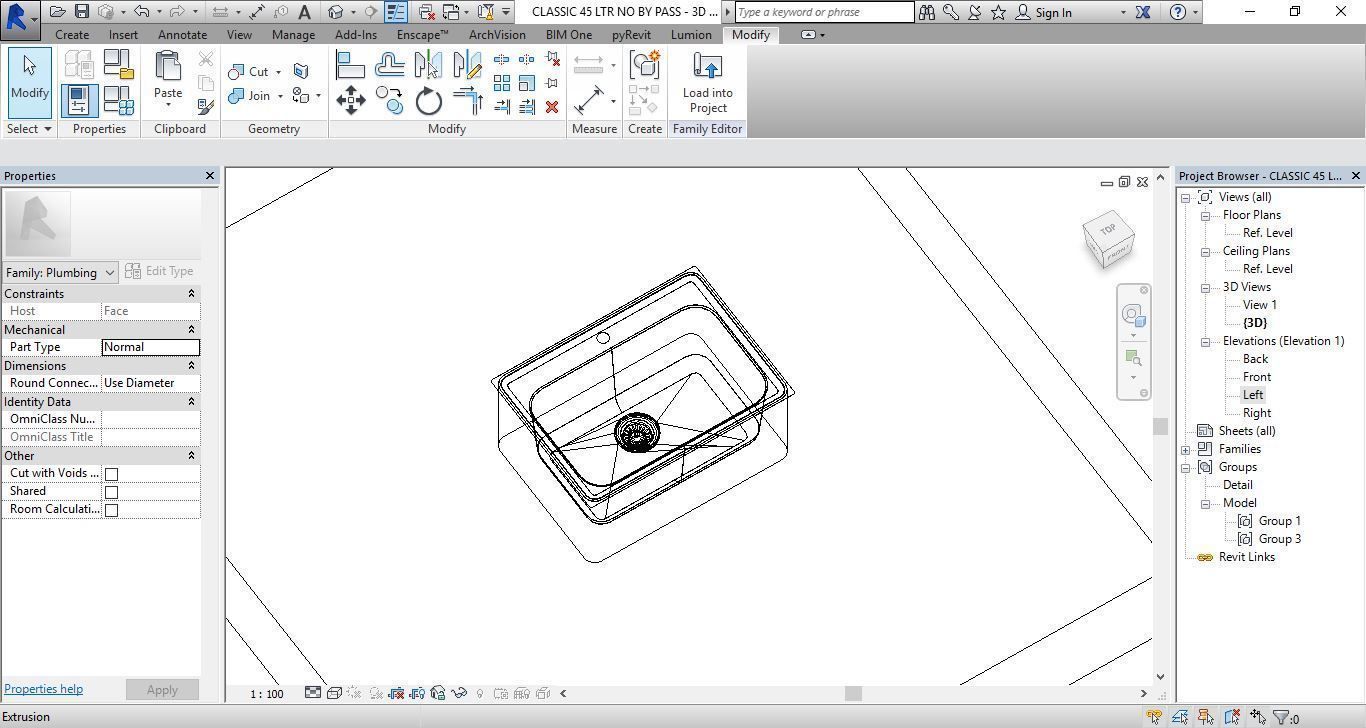Select the Copy tool in Modify panel

coord(389,100)
